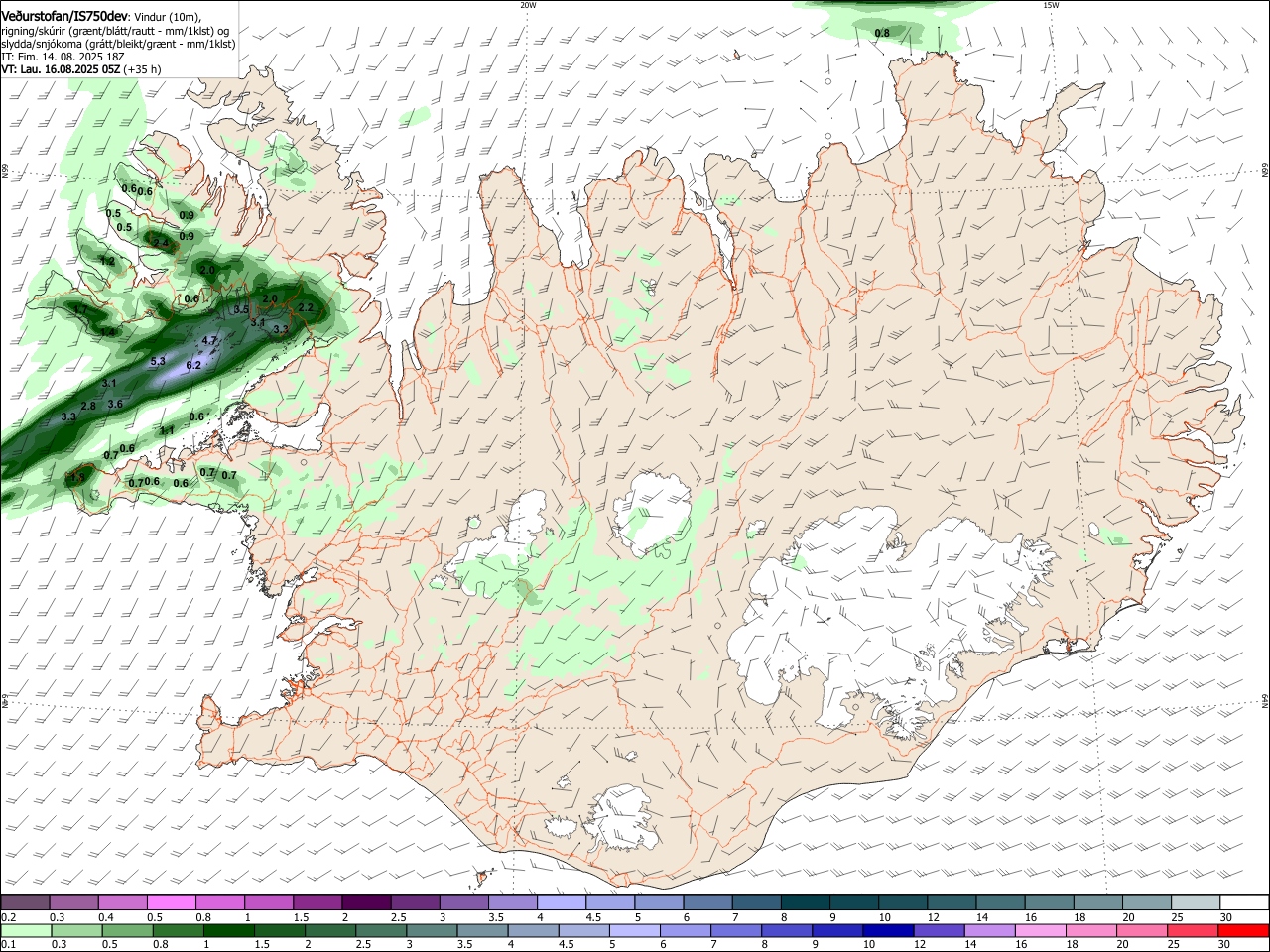The height and width of the screenshot is (952, 1270).
Task: Pick the white 30+ snow legend swatch
Action: click(1244, 902)
